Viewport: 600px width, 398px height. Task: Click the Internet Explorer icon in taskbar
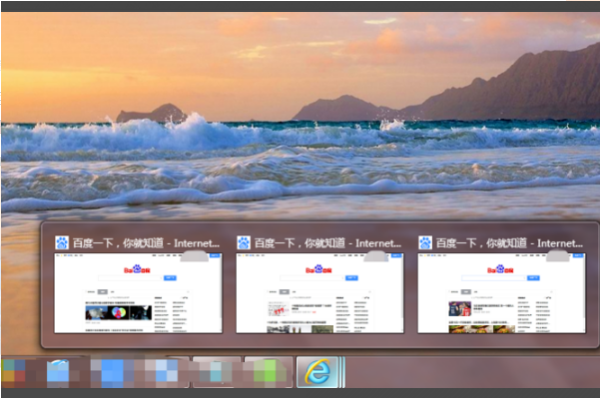317,372
